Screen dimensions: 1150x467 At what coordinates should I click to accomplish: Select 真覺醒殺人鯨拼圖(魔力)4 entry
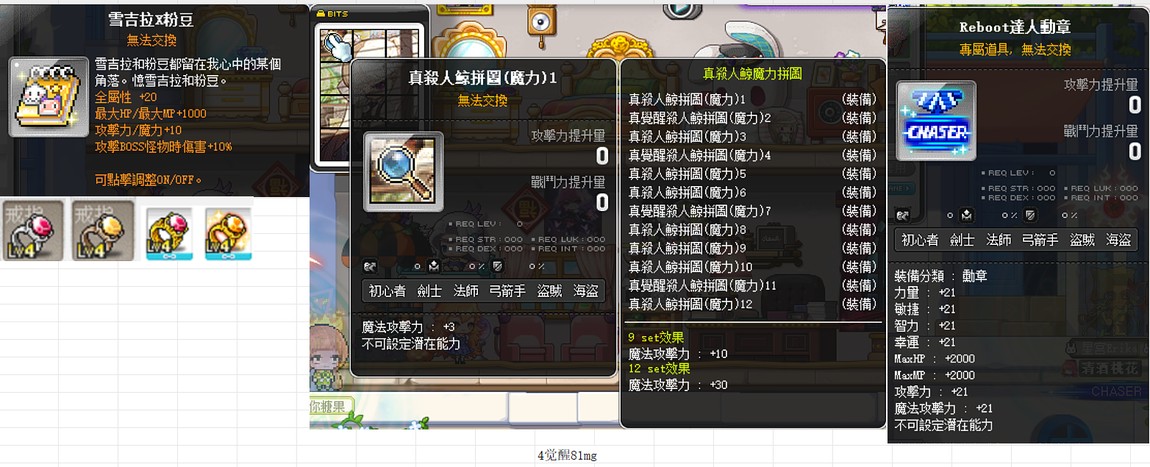(x=689, y=155)
